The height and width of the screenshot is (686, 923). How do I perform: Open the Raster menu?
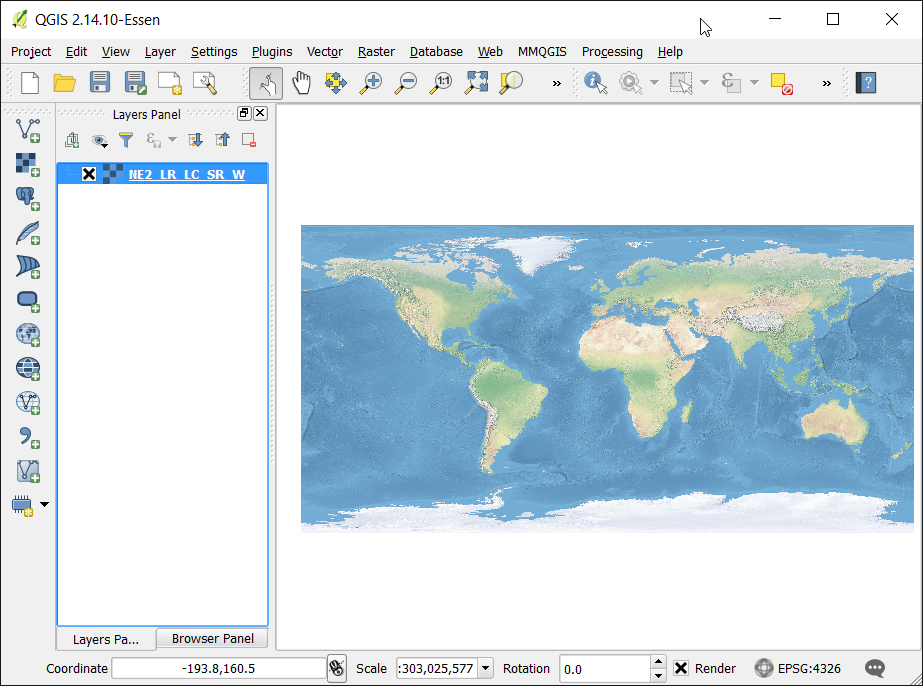[x=376, y=51]
